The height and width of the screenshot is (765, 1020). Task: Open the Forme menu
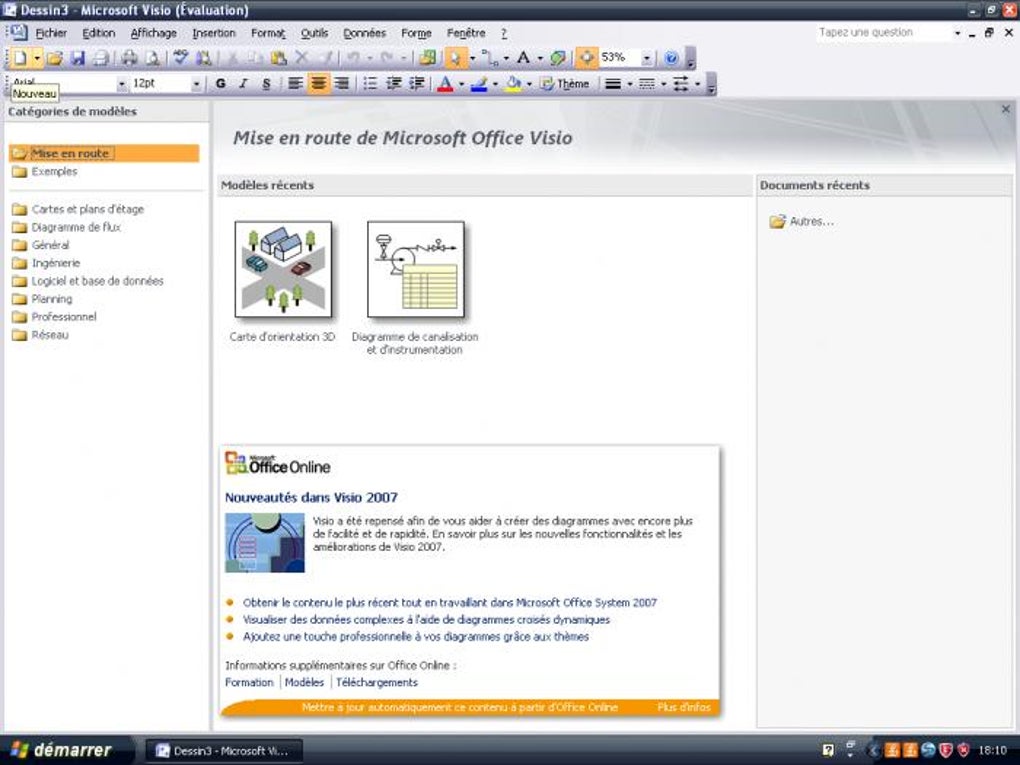(x=416, y=33)
